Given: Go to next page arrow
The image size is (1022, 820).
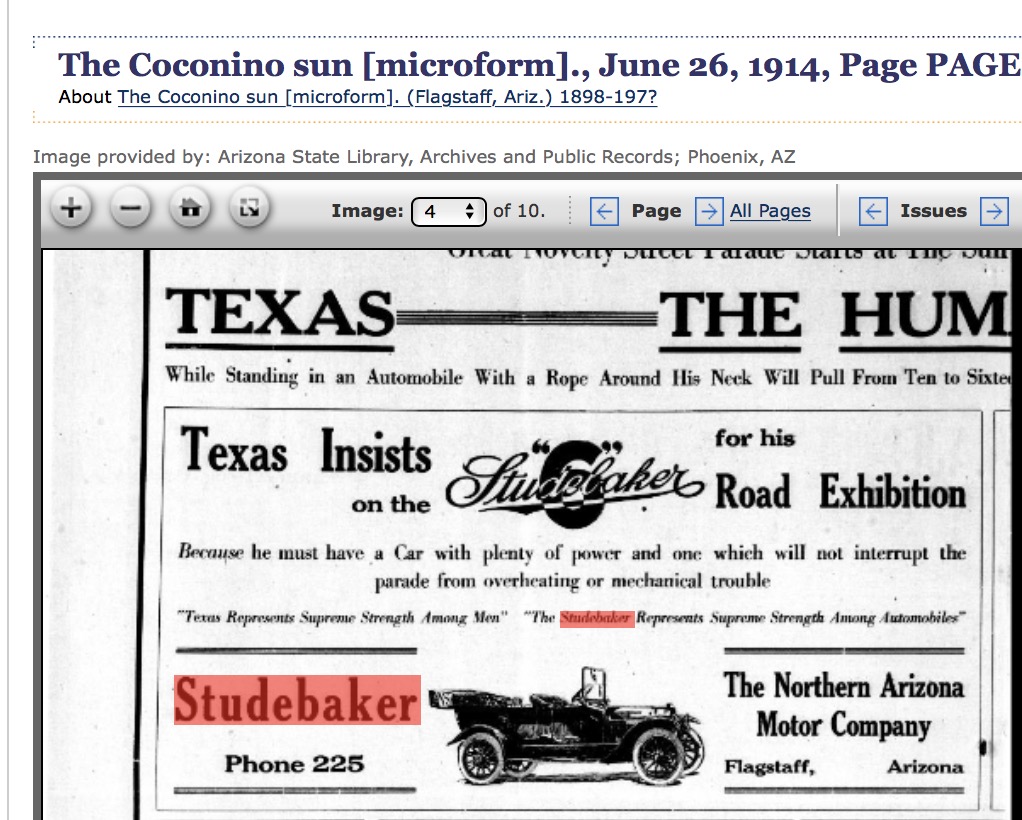Looking at the screenshot, I should [x=709, y=212].
